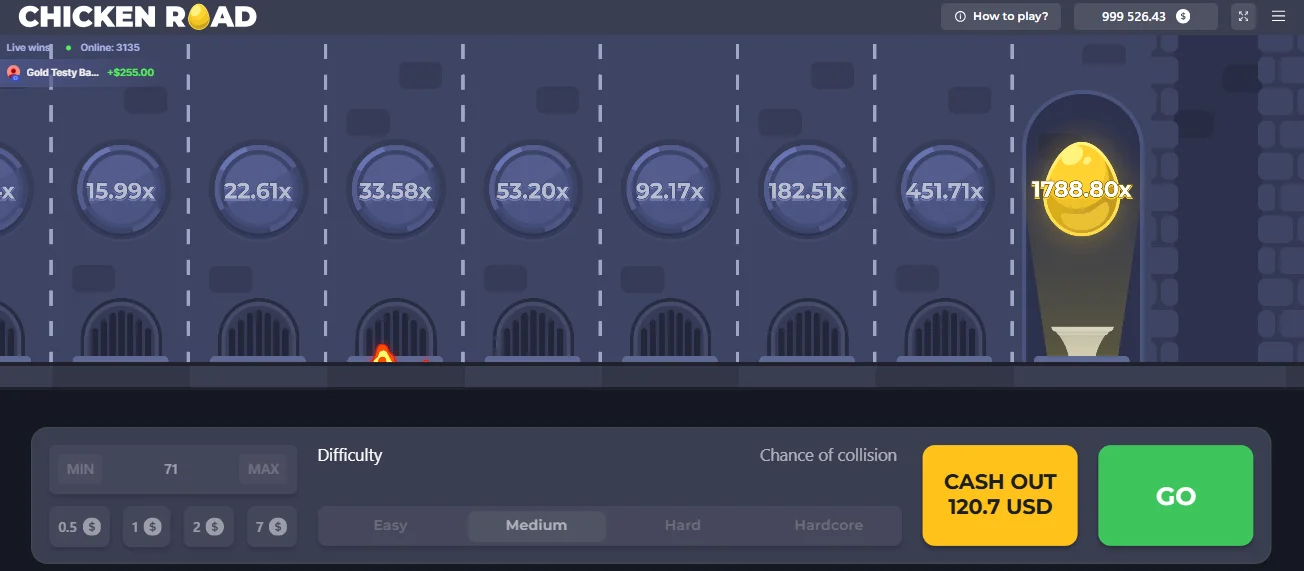Click the 22.61x multiplier manhole
The height and width of the screenshot is (571, 1304).
point(258,190)
